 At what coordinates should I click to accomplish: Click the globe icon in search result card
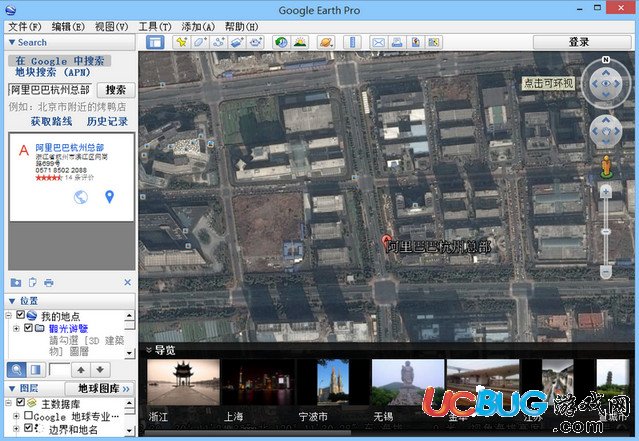click(x=81, y=197)
